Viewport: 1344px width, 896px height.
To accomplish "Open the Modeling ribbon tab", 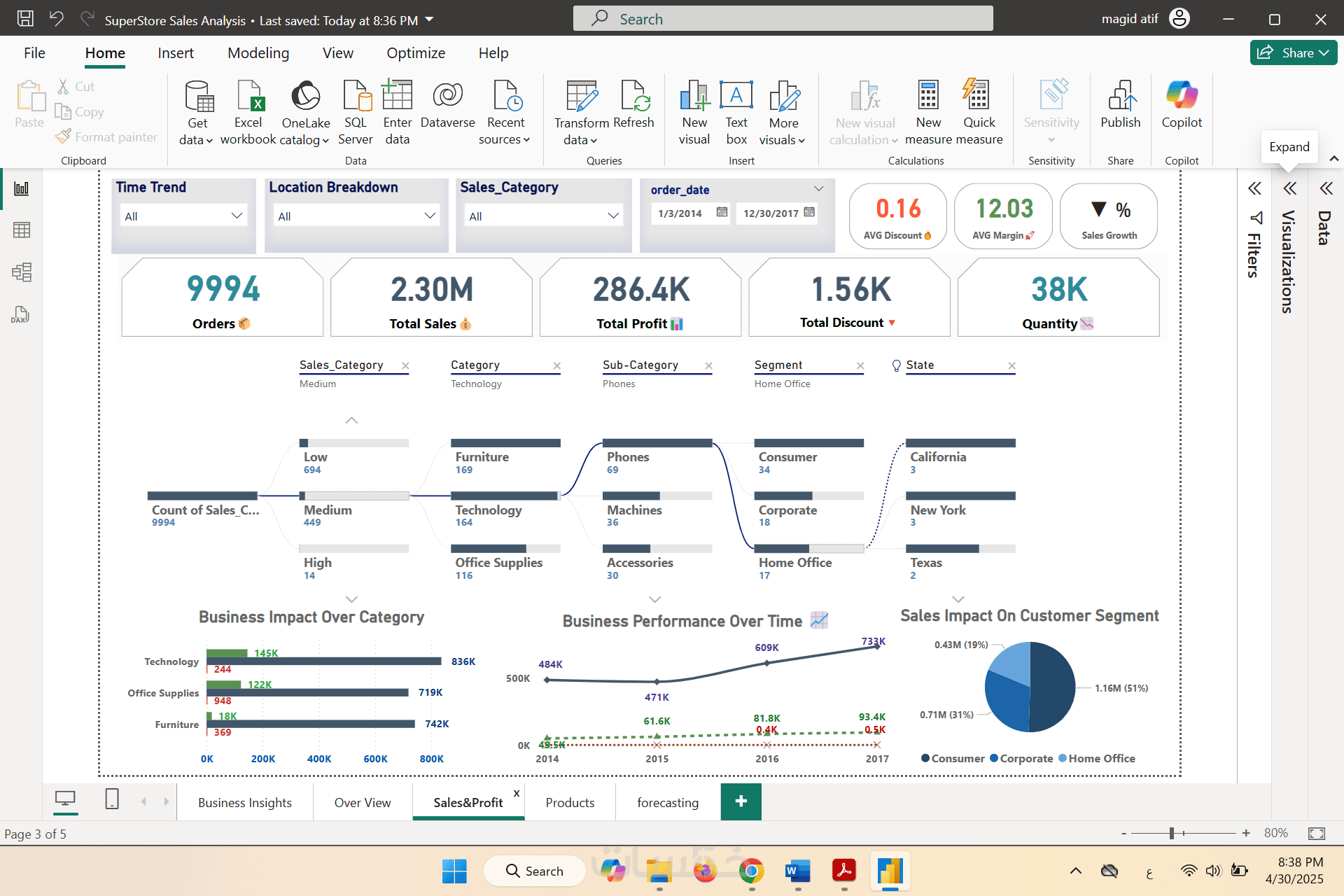I will coord(258,53).
